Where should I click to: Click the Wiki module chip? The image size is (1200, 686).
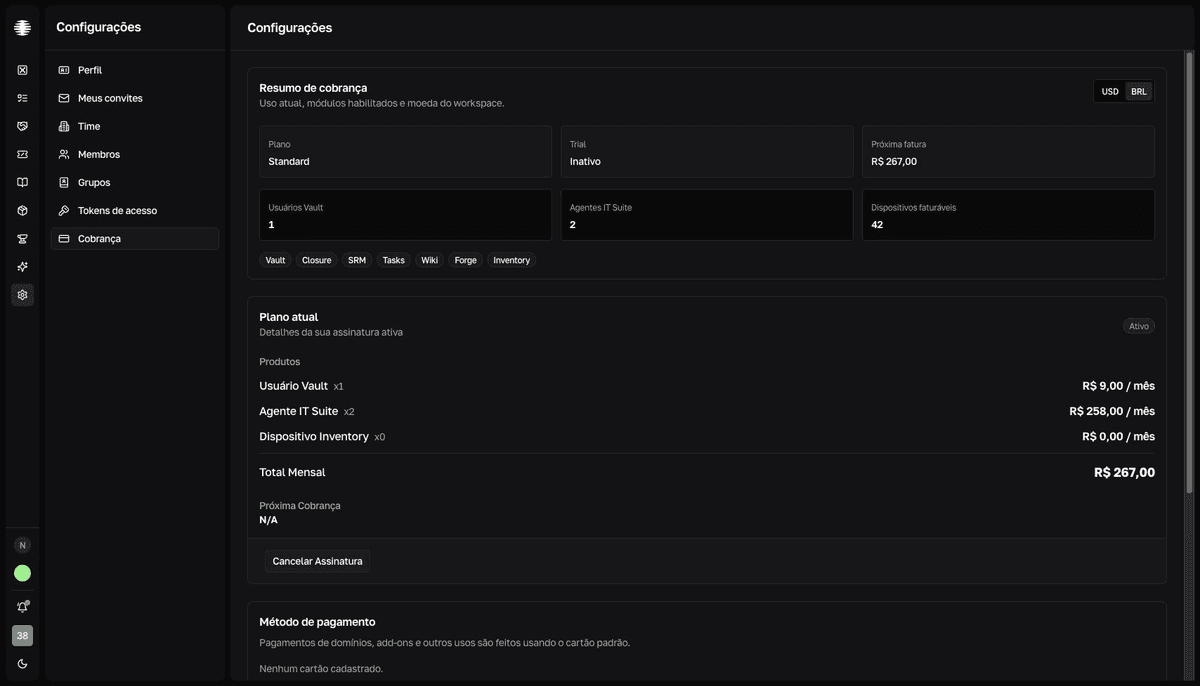[429, 260]
